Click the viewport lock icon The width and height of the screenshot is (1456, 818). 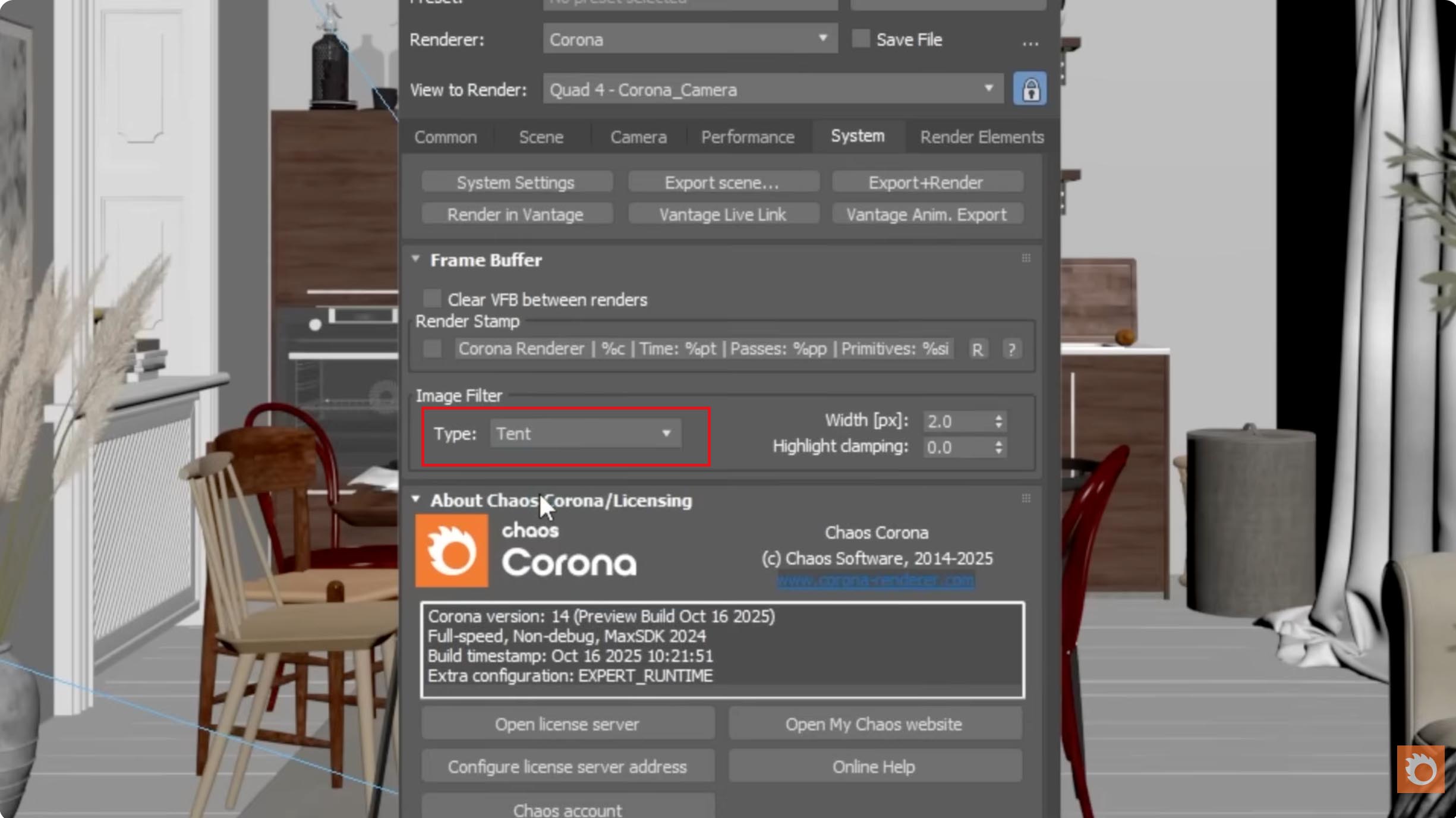(x=1030, y=89)
